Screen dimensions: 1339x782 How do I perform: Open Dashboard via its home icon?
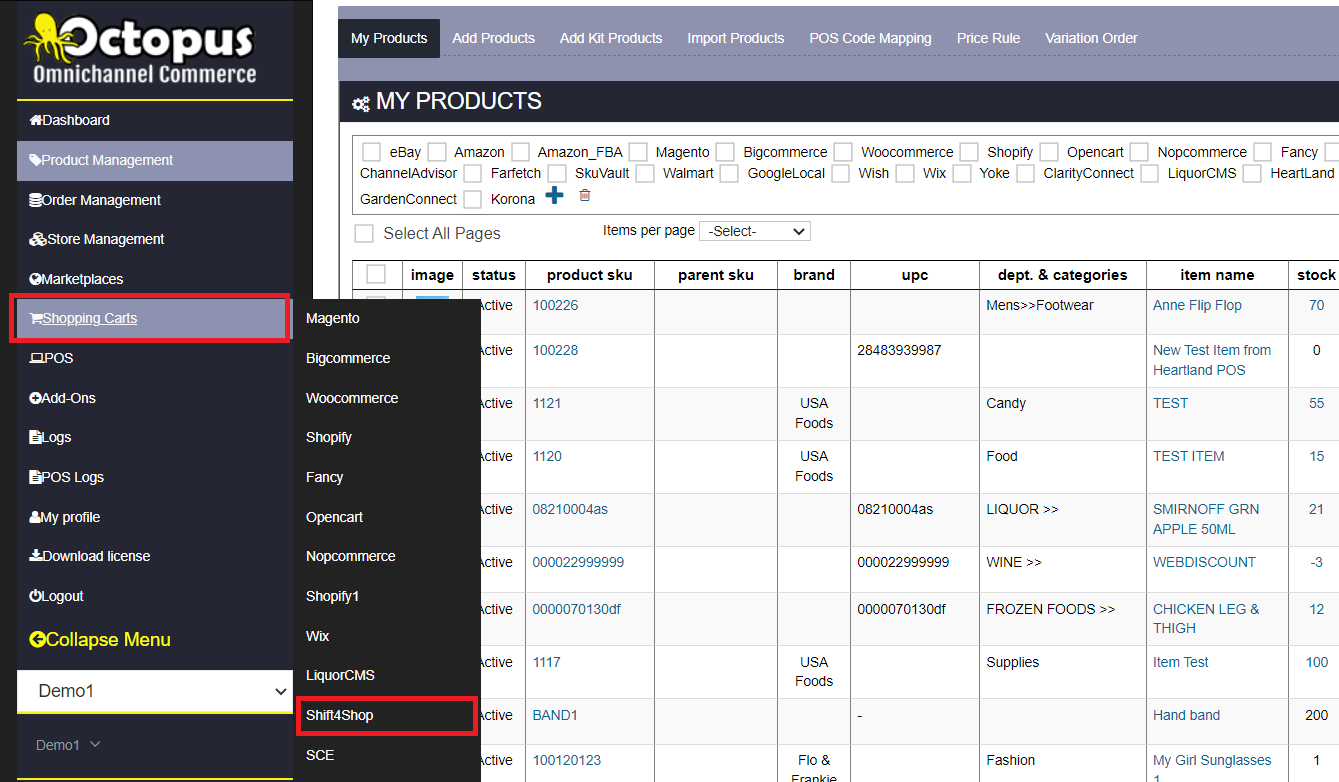(36, 121)
